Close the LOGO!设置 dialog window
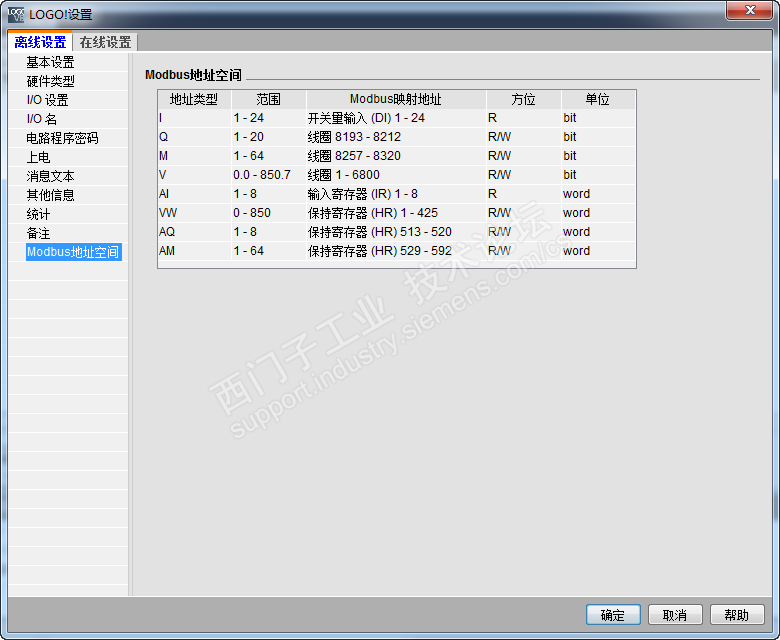 click(x=750, y=10)
